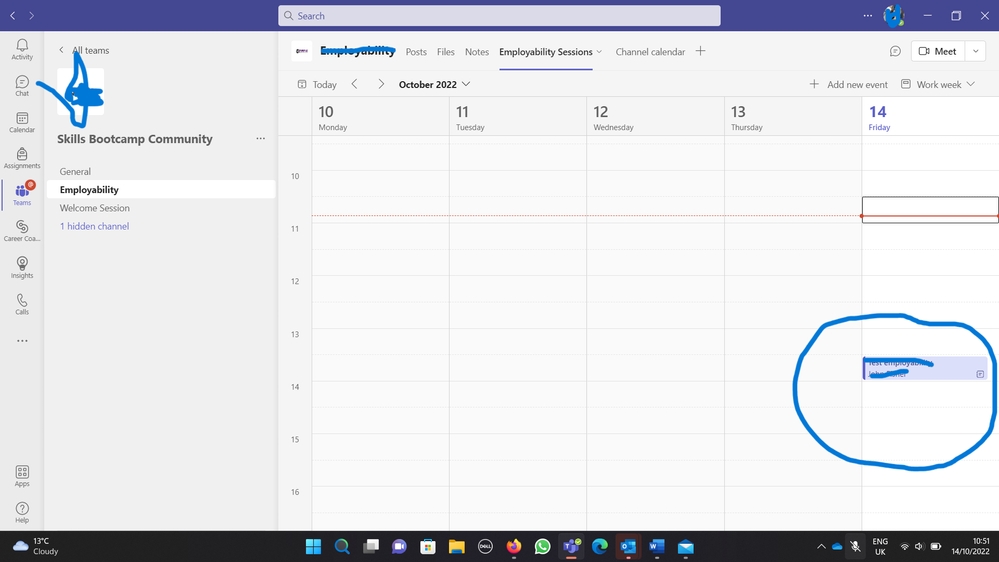999x562 pixels.
Task: Switch to the Channel calendar tab
Action: pos(650,52)
